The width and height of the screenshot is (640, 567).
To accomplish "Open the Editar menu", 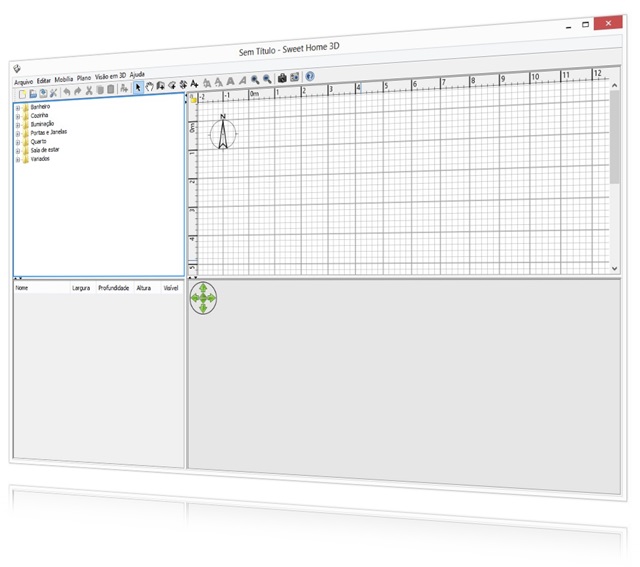I will [x=44, y=80].
